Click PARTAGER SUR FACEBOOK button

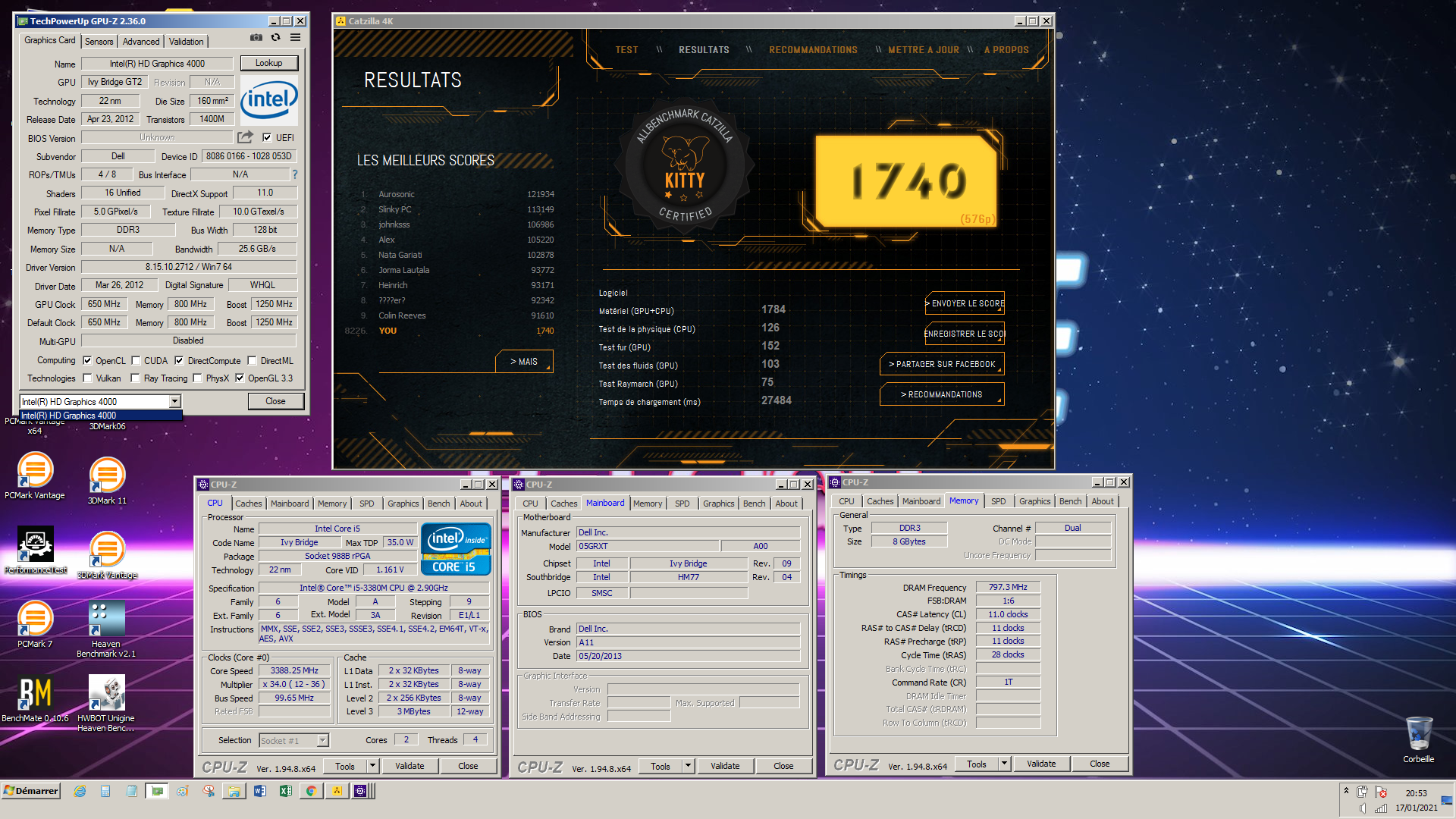(x=942, y=364)
